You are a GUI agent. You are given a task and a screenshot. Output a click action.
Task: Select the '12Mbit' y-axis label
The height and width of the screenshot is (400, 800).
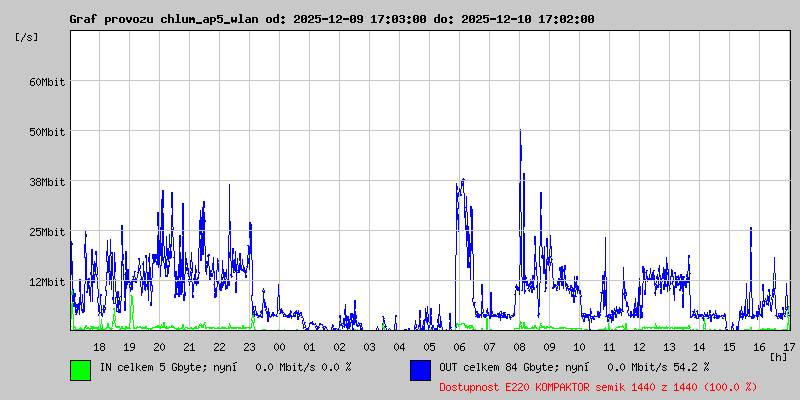coord(47,282)
